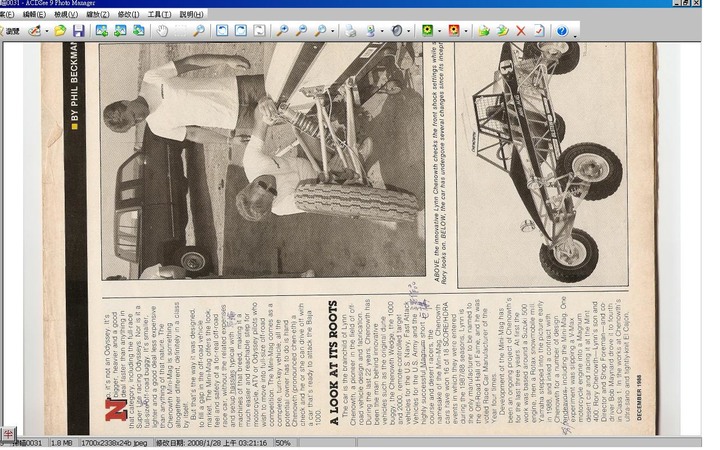Click status bar dimensions 1700x2338x24b jpeg
Screen dimensions: 720x450
(114, 443)
